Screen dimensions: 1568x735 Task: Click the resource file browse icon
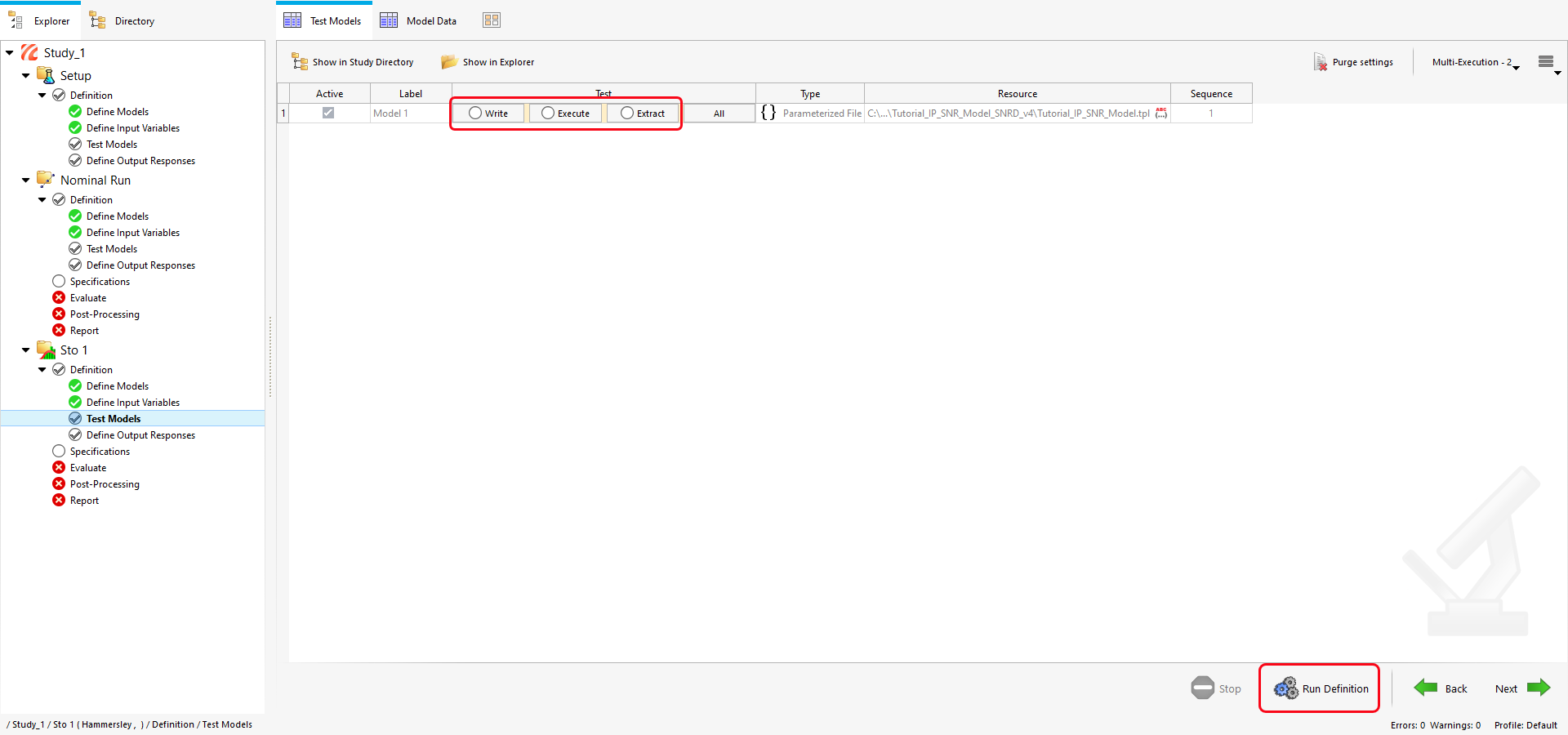point(1160,114)
